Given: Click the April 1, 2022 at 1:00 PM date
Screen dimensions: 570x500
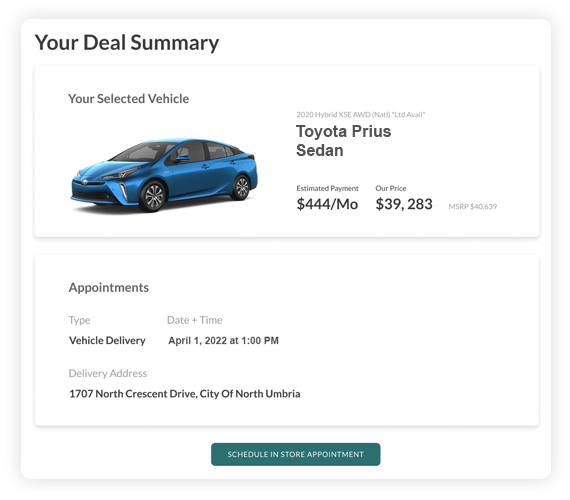Looking at the screenshot, I should (223, 341).
